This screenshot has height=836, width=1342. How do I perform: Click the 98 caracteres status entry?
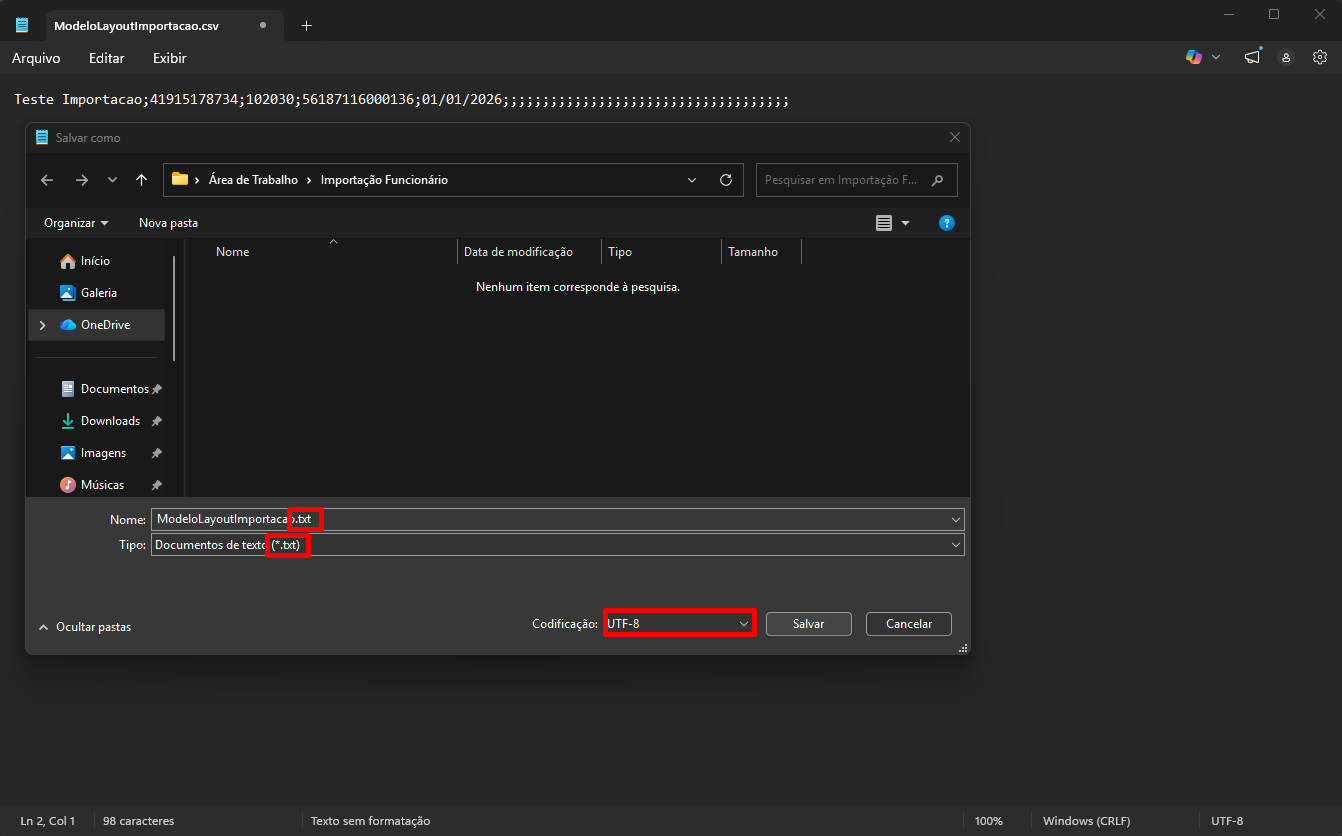(138, 821)
